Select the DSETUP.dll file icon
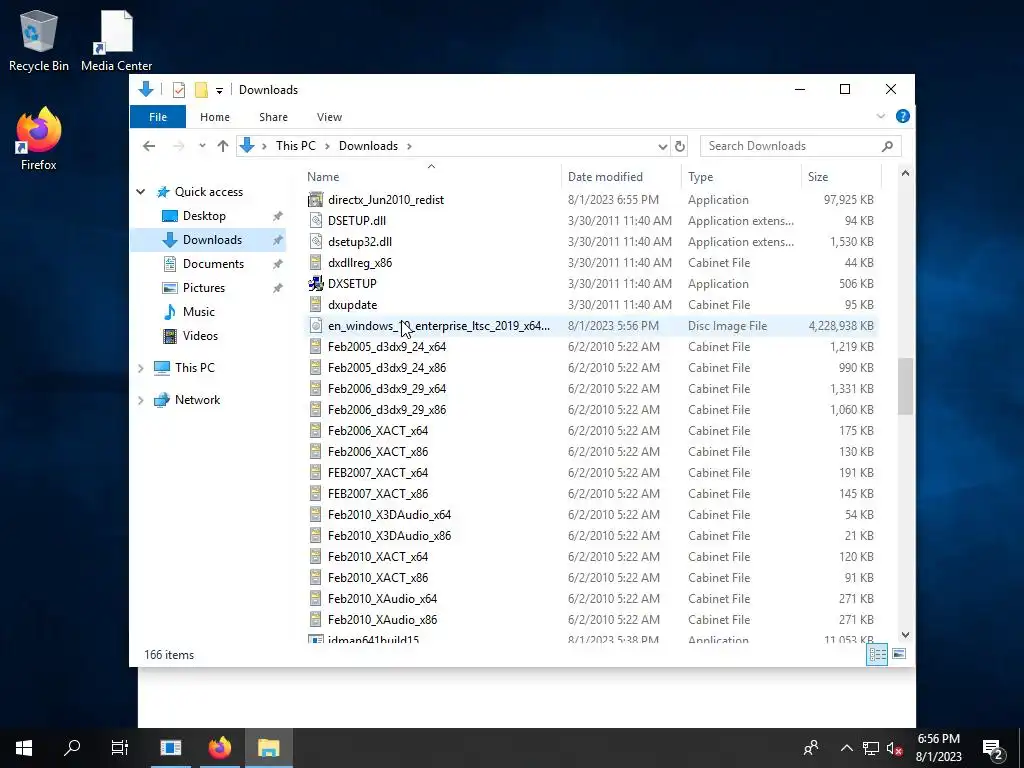 click(315, 221)
